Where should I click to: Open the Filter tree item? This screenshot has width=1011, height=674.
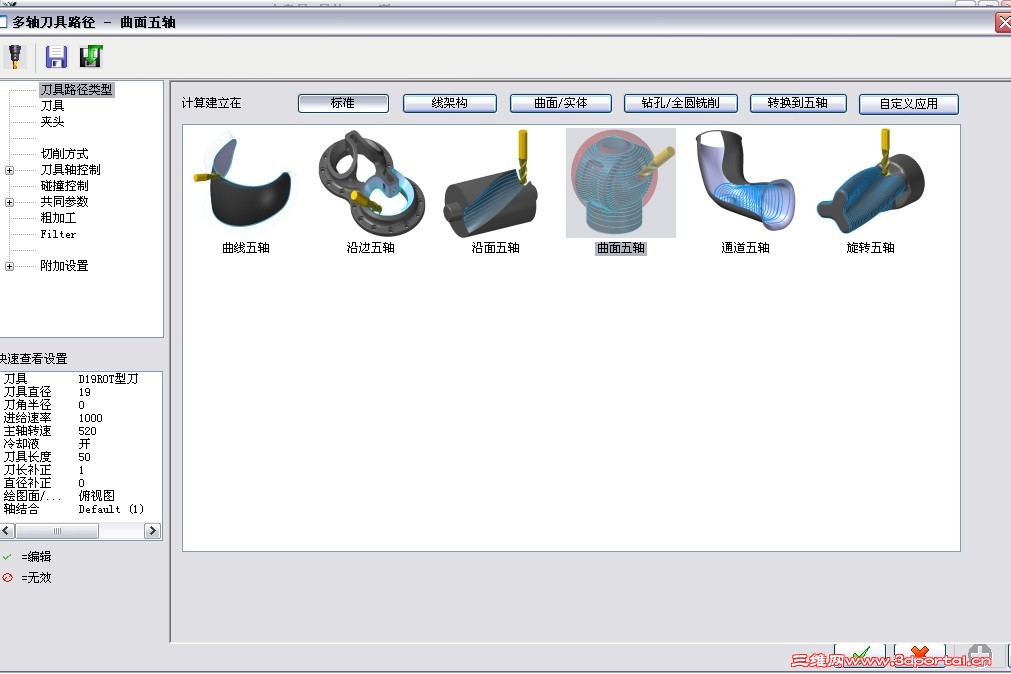click(58, 234)
